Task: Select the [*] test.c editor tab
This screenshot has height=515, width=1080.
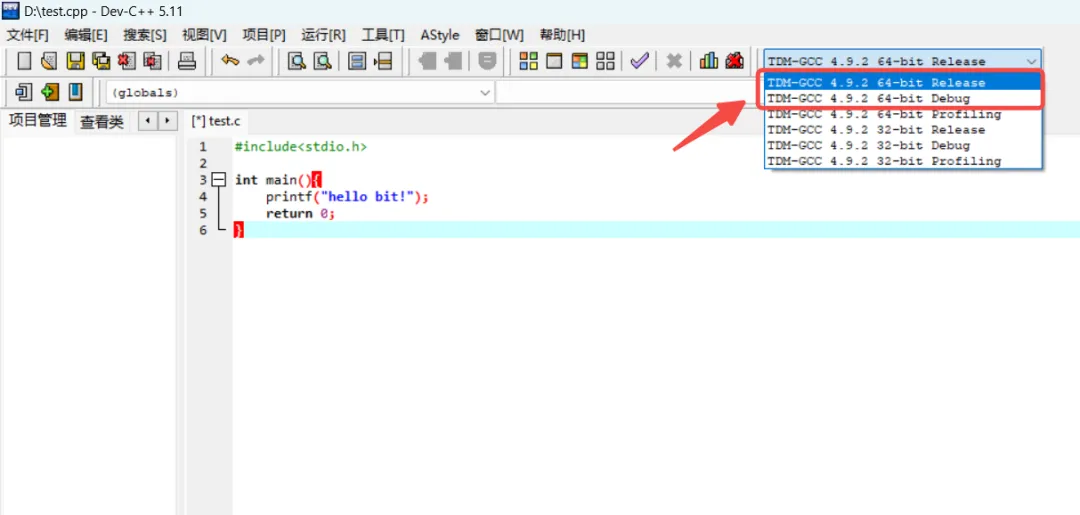Action: [x=216, y=122]
